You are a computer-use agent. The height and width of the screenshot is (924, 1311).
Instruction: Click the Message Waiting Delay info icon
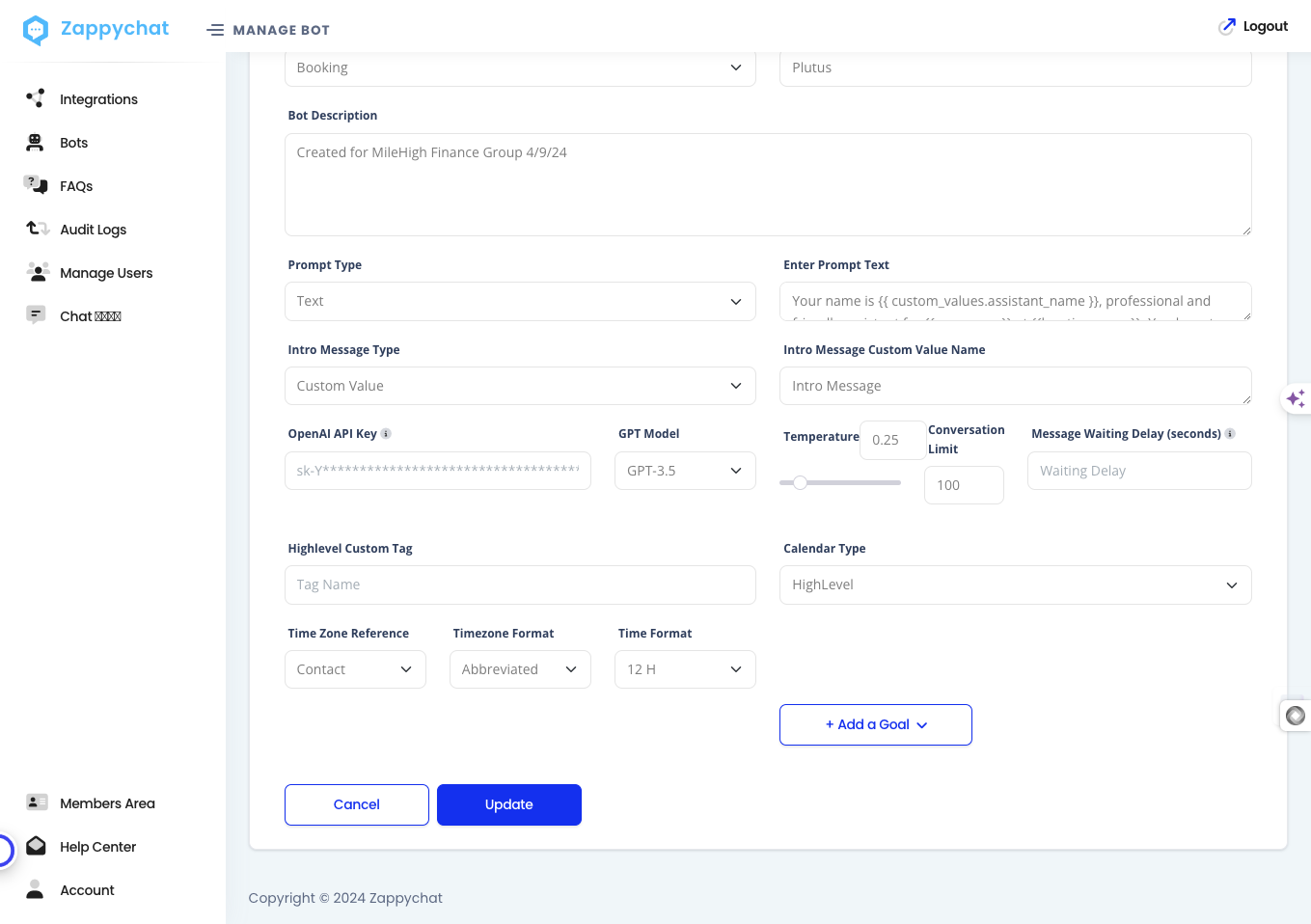(1230, 434)
